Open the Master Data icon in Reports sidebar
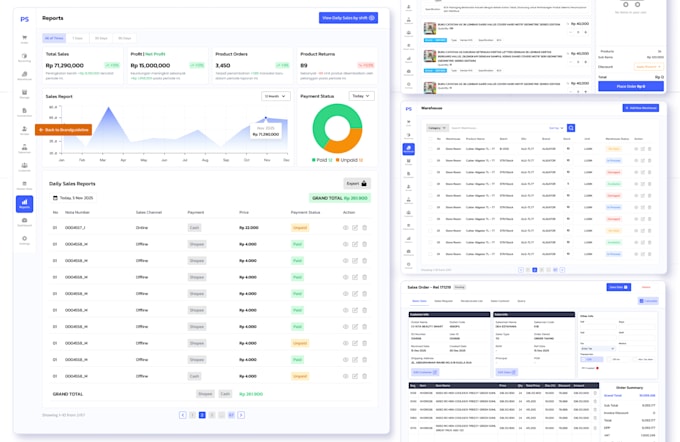 tap(24, 183)
